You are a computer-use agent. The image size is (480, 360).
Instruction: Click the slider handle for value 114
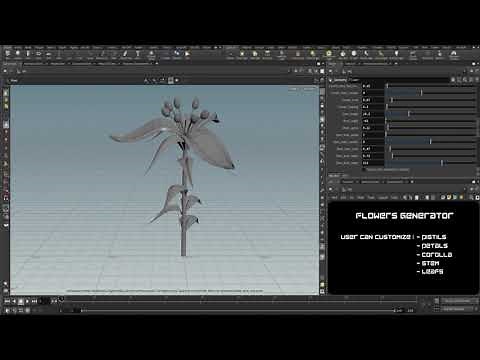pyautogui.click(x=442, y=163)
